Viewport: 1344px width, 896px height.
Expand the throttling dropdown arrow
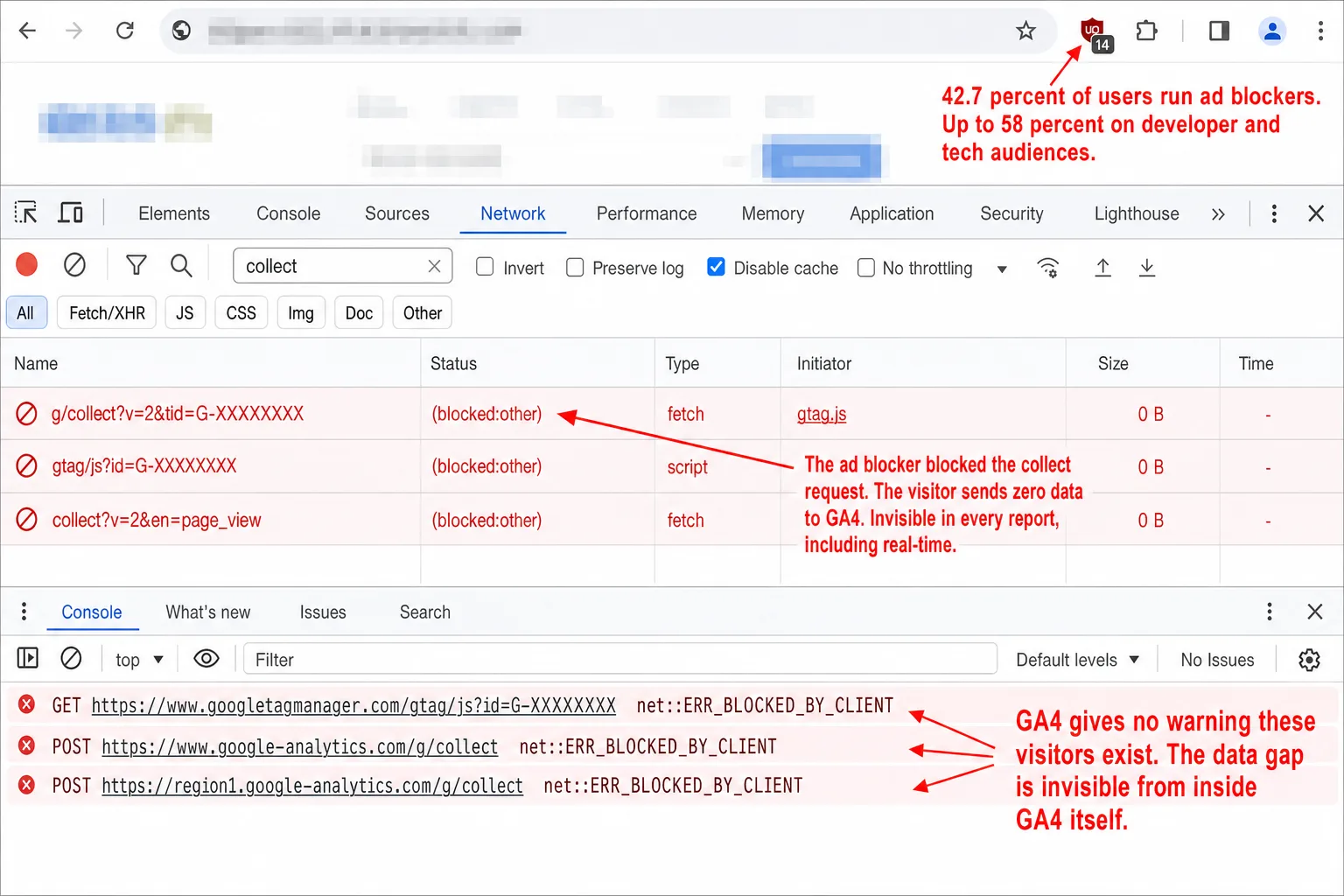click(1002, 269)
